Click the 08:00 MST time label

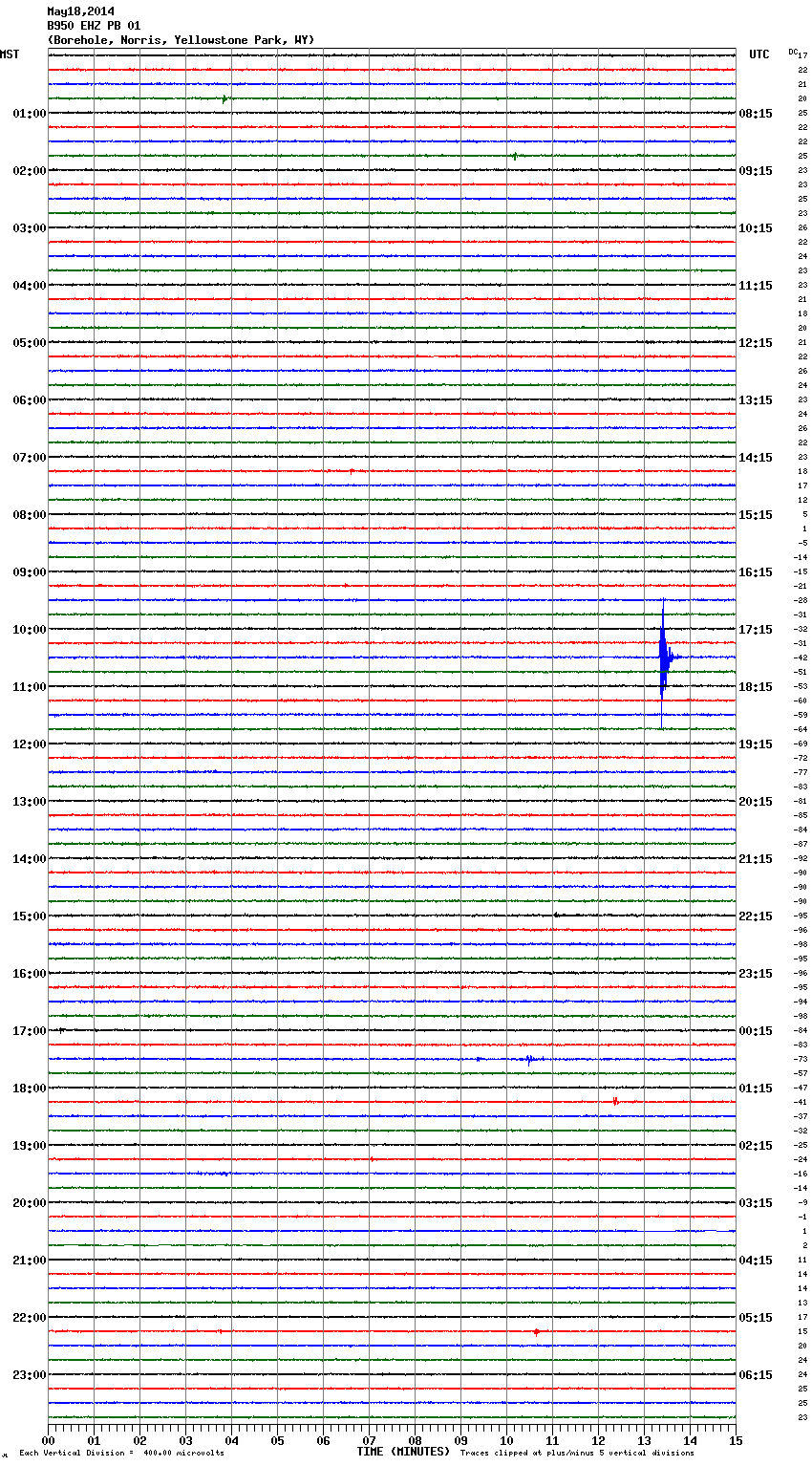coord(29,515)
